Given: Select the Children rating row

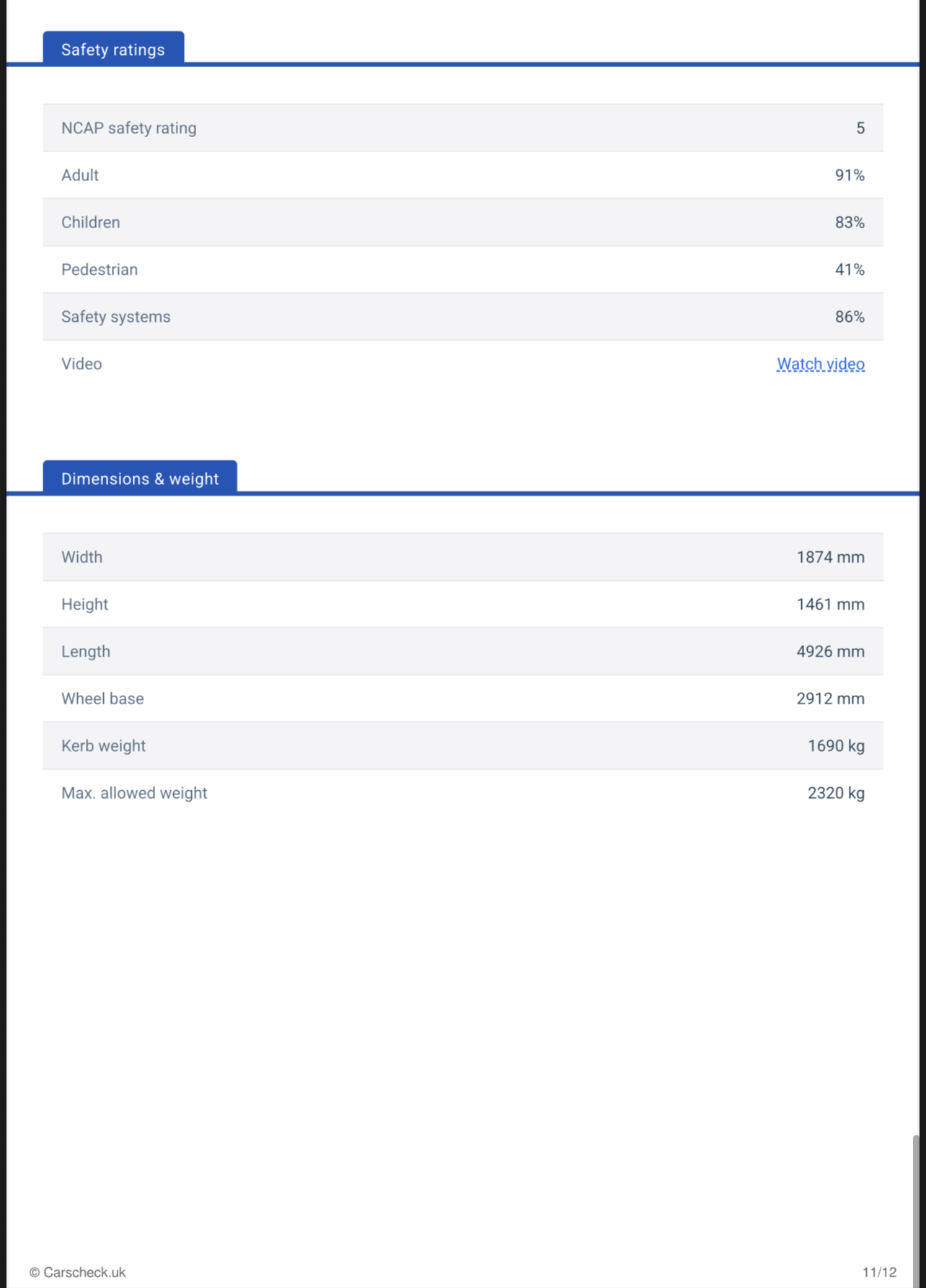Looking at the screenshot, I should click(463, 222).
